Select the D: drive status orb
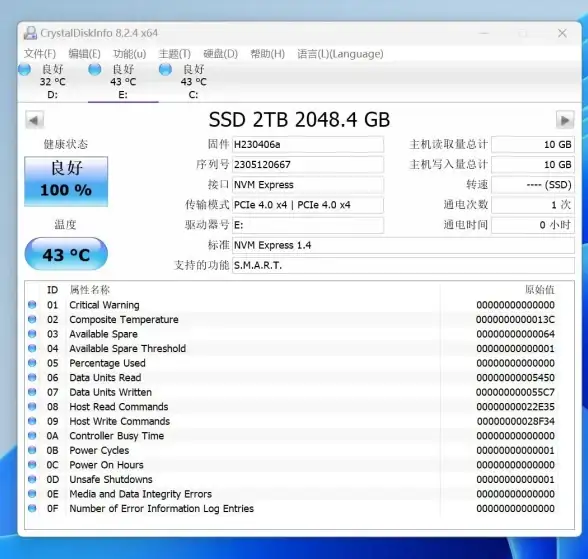This screenshot has height=559, width=588. pyautogui.click(x=25, y=70)
